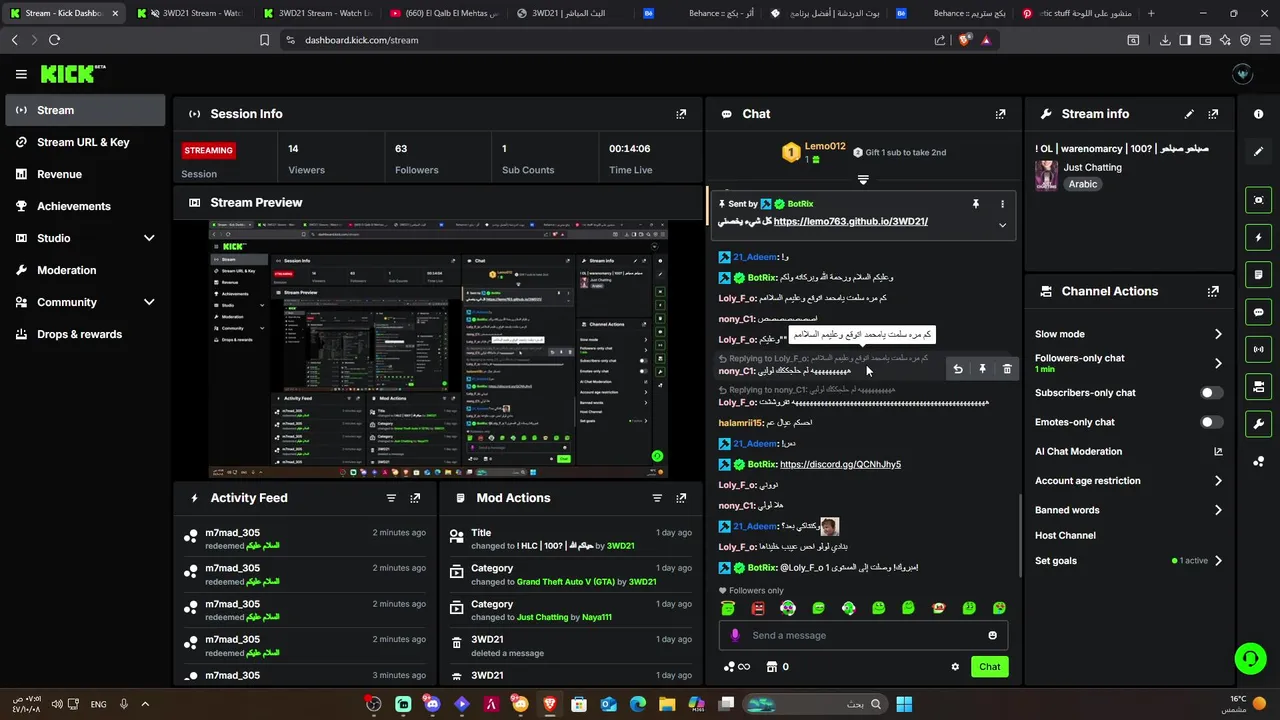Open green support headset bubble

pos(1250,658)
